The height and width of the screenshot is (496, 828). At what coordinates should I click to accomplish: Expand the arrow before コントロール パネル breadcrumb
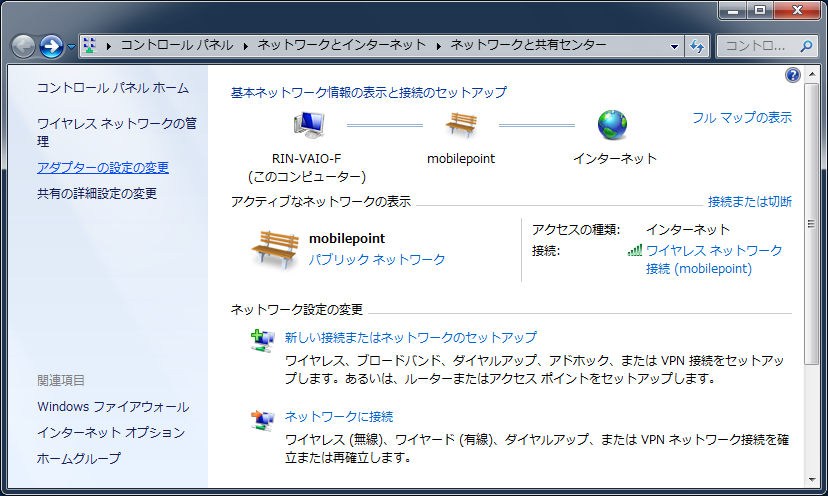(x=108, y=46)
